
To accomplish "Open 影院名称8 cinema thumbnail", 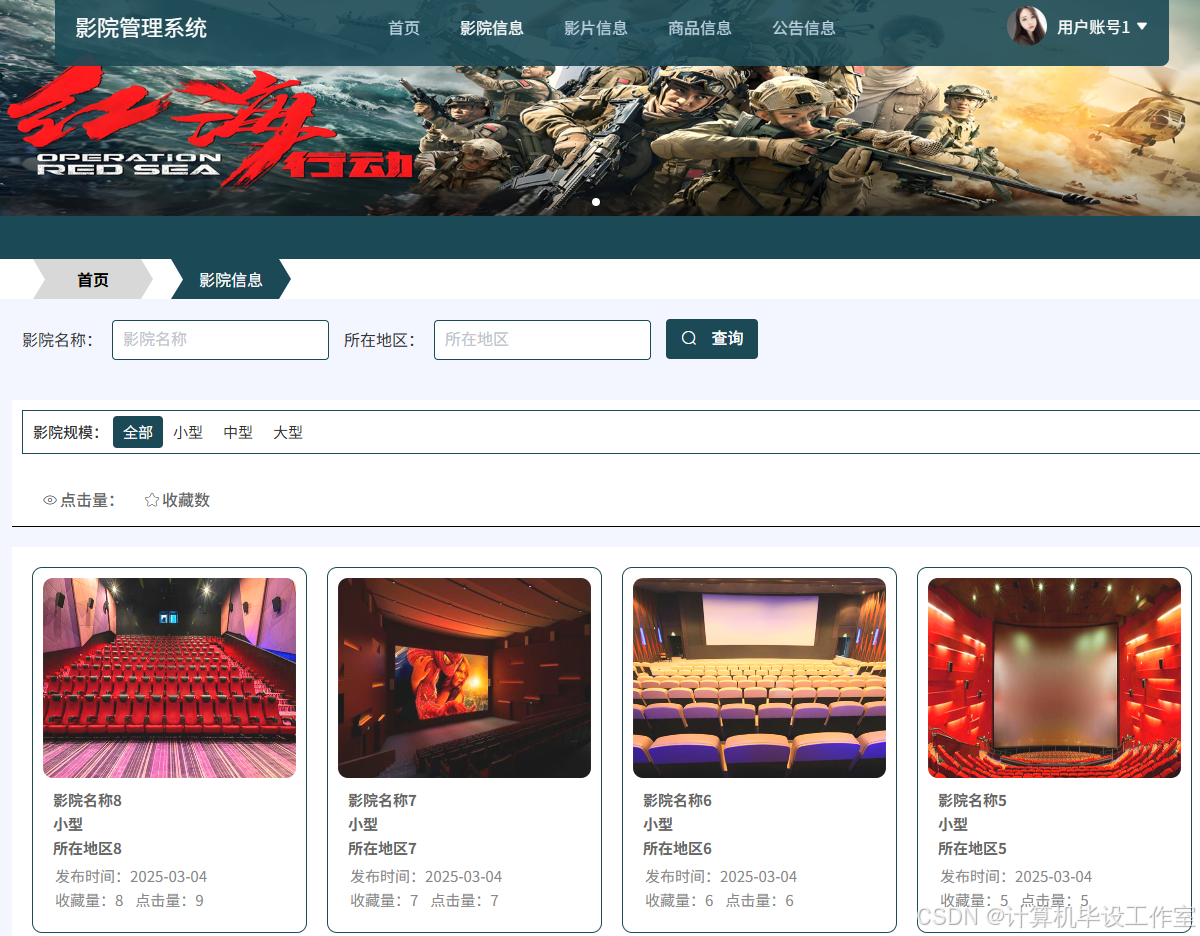I will click(x=169, y=678).
